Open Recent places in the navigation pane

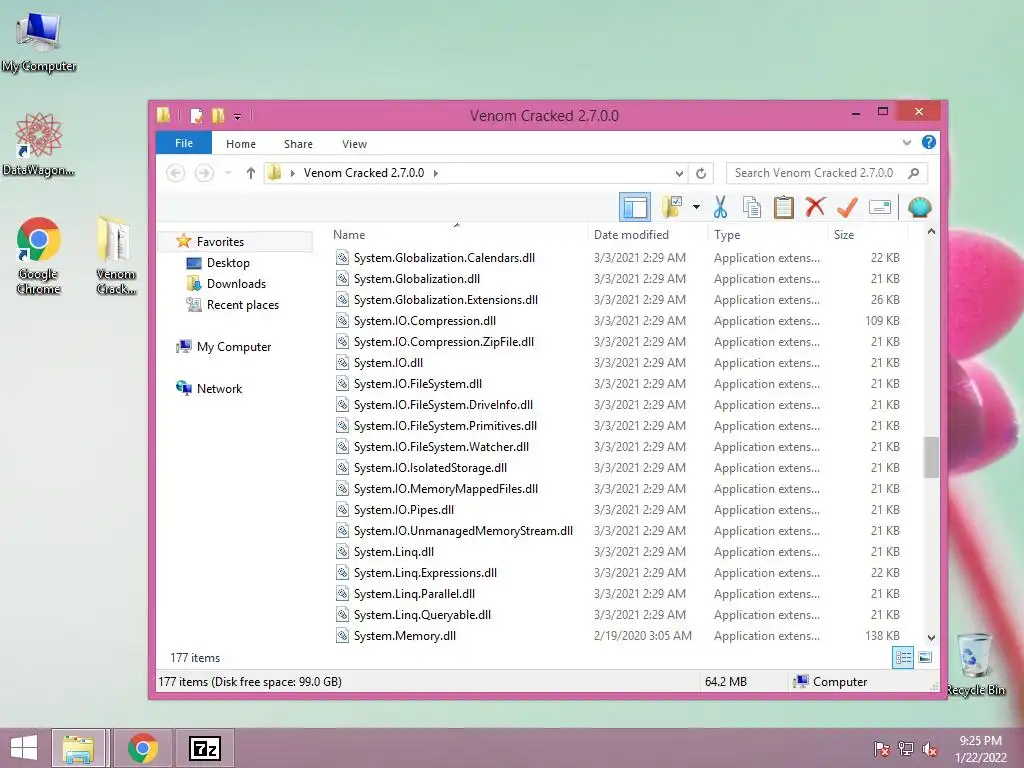(243, 304)
